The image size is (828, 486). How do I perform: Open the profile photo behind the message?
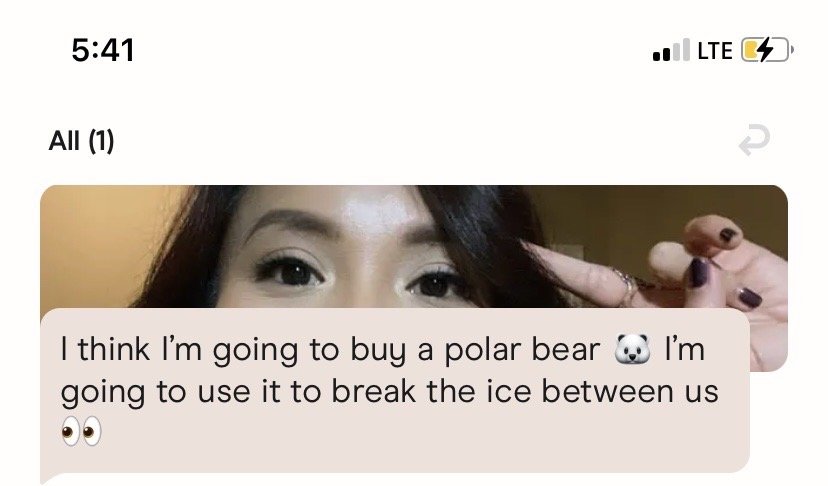(x=413, y=246)
